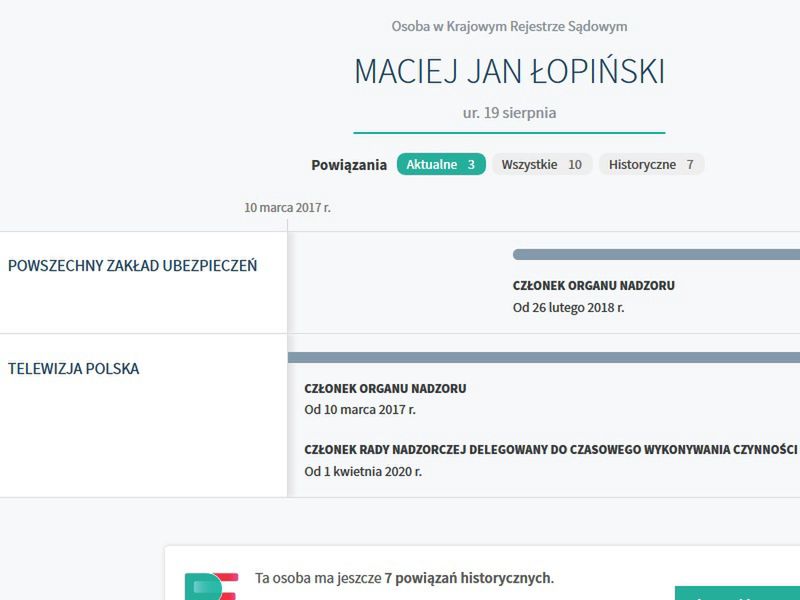Click the red-green logo icon in historical banner
Viewport: 800px width, 600px height.
click(211, 586)
